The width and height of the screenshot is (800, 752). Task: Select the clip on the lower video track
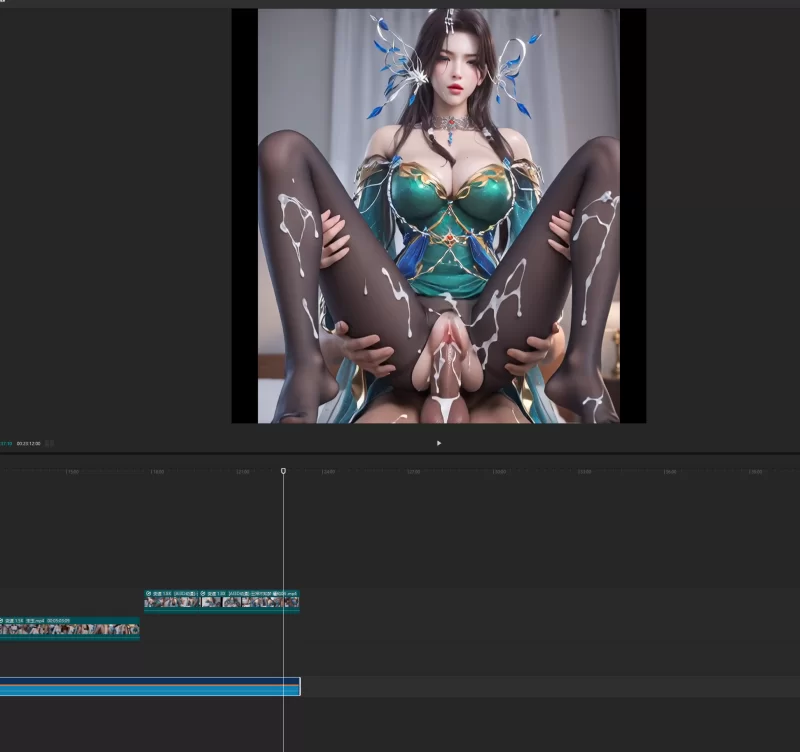[70, 629]
